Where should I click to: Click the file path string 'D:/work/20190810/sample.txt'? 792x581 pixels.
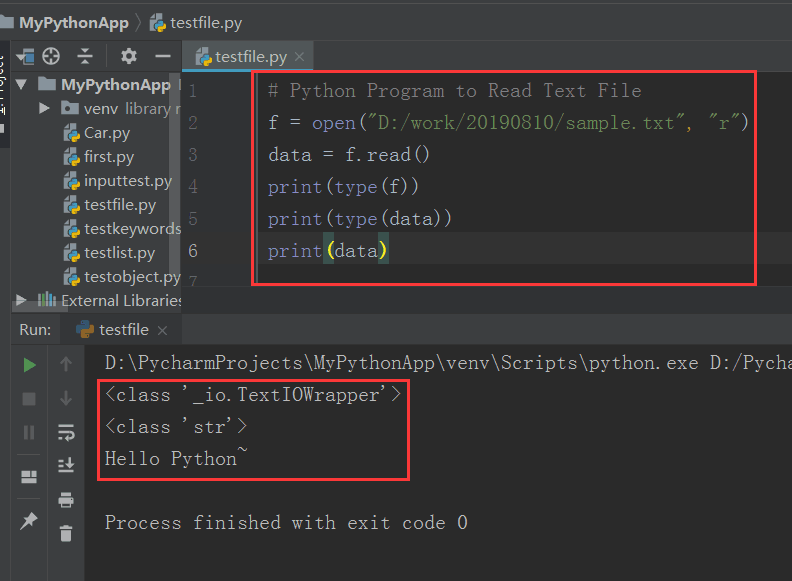(x=525, y=123)
